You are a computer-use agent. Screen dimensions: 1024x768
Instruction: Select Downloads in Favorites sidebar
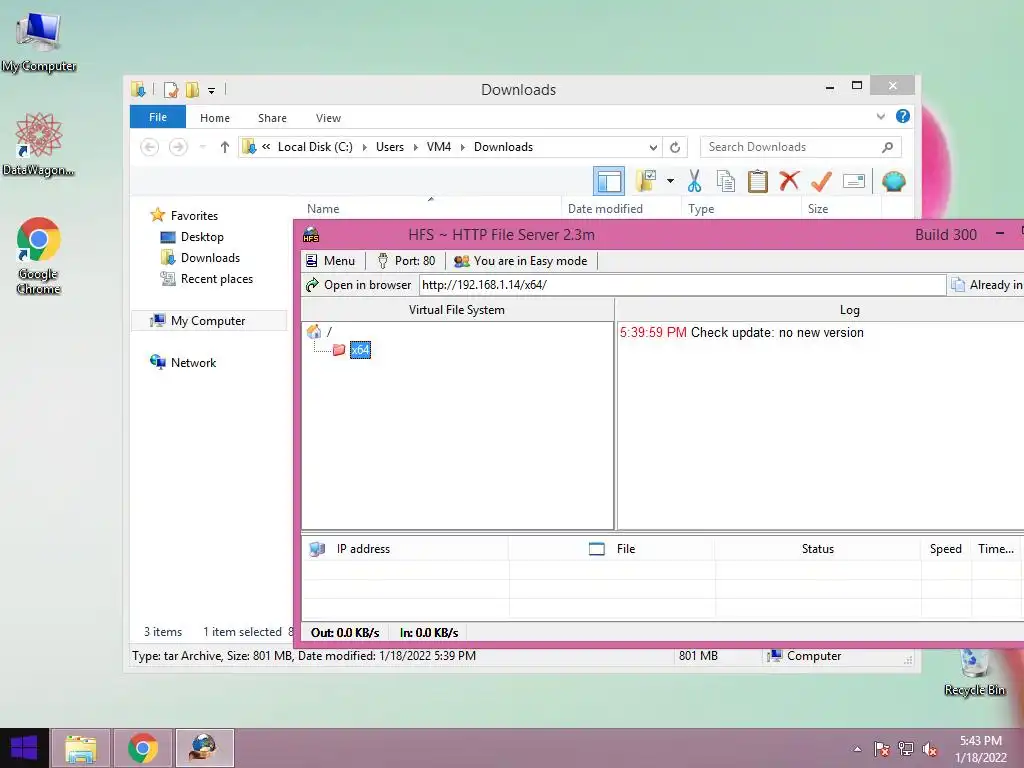point(210,257)
